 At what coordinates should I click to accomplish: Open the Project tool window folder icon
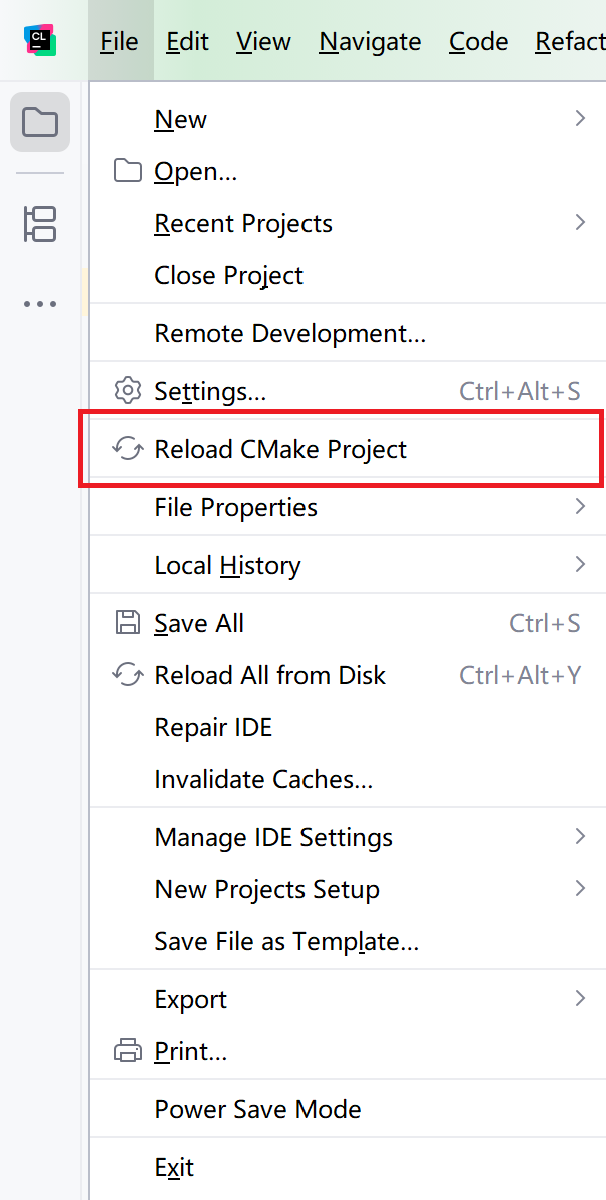(39, 120)
